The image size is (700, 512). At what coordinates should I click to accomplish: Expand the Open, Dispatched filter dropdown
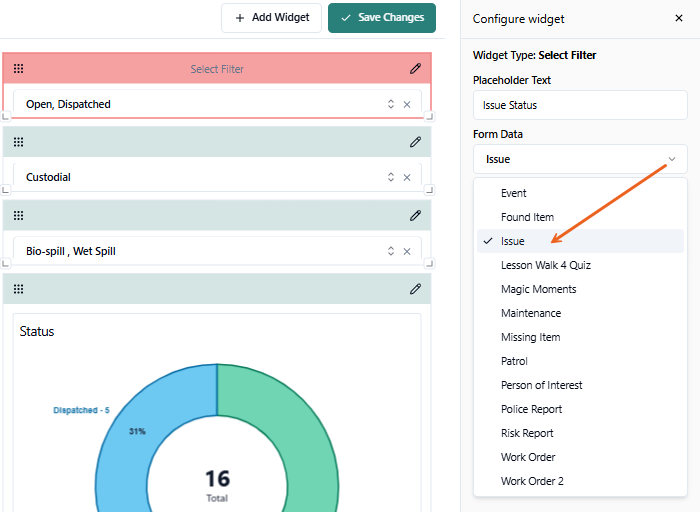(x=391, y=104)
